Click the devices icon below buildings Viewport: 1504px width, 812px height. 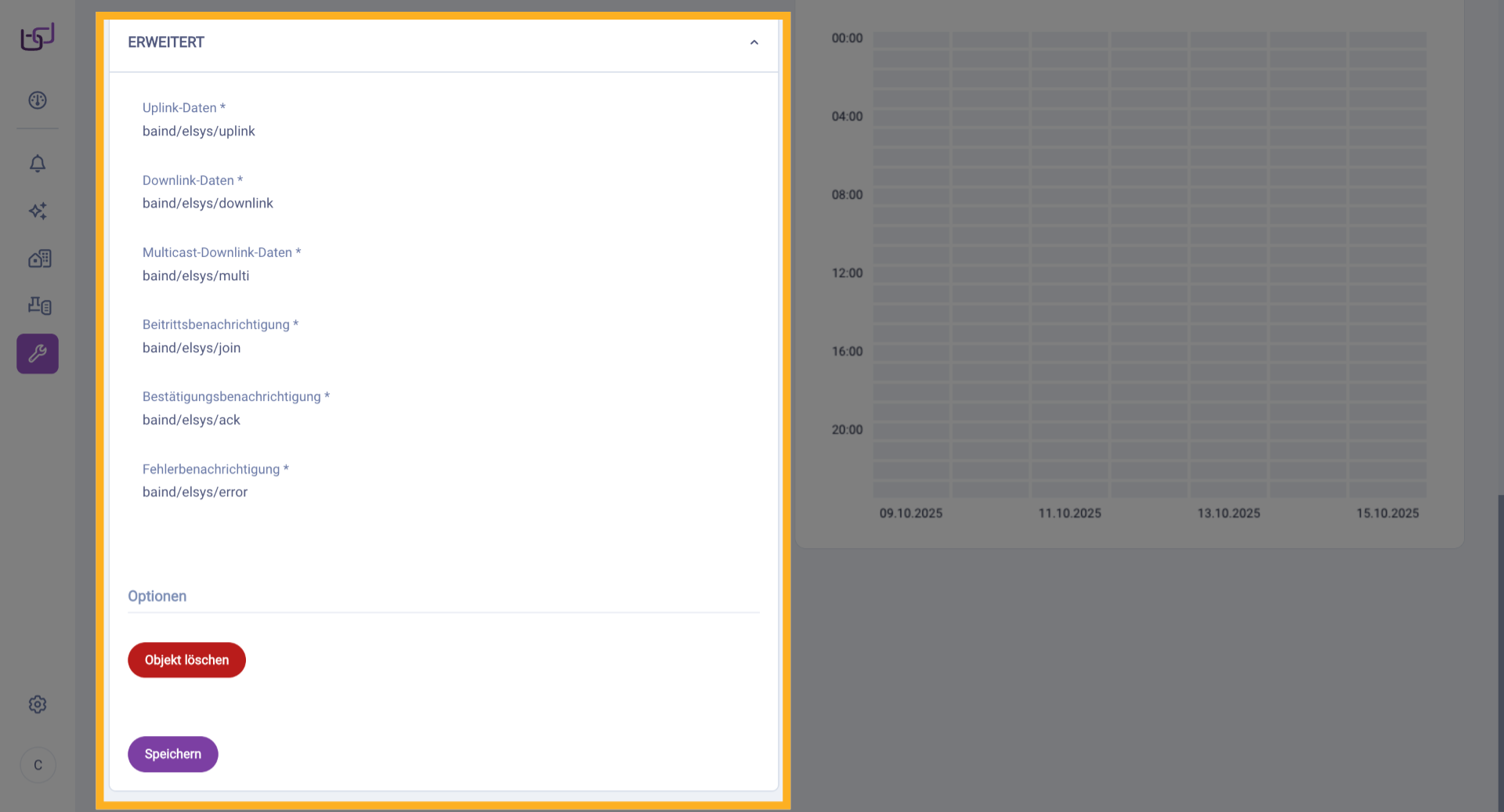click(x=39, y=305)
